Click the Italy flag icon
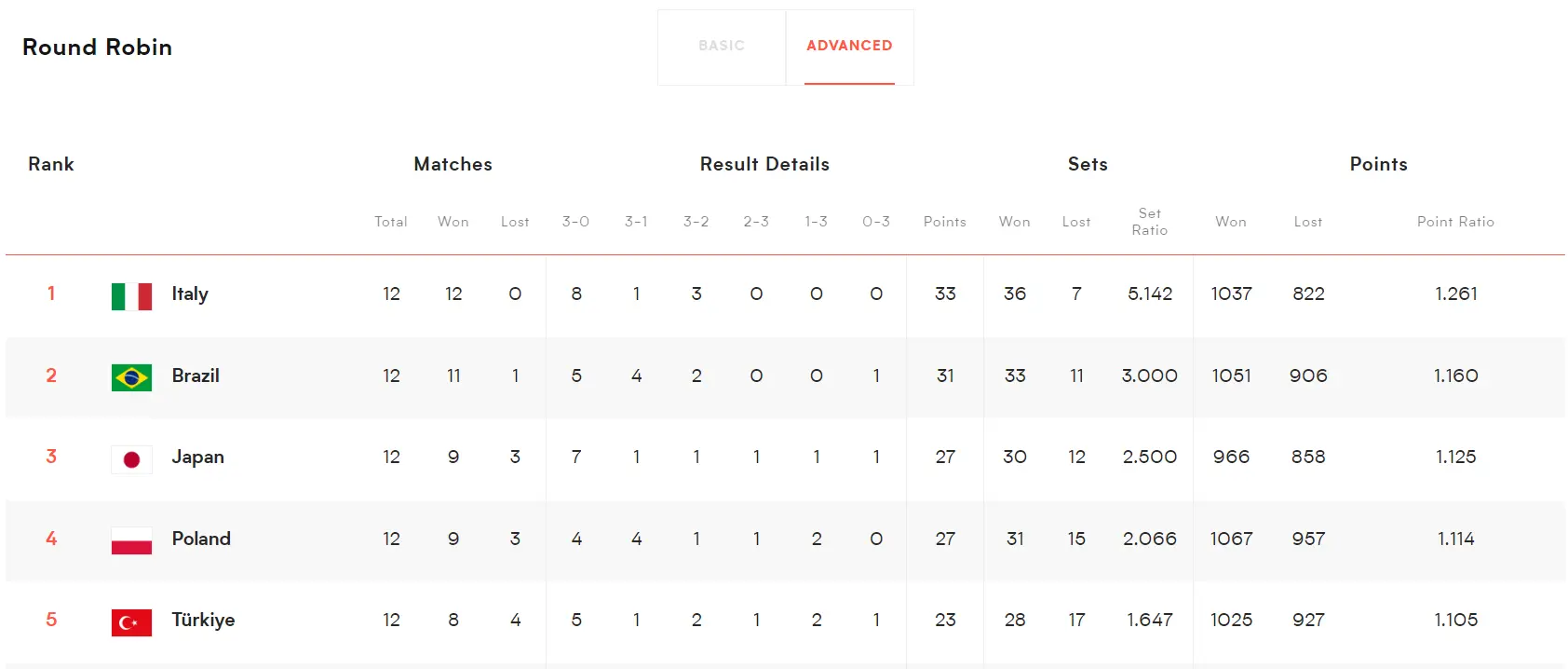1568x669 pixels. pyautogui.click(x=131, y=296)
